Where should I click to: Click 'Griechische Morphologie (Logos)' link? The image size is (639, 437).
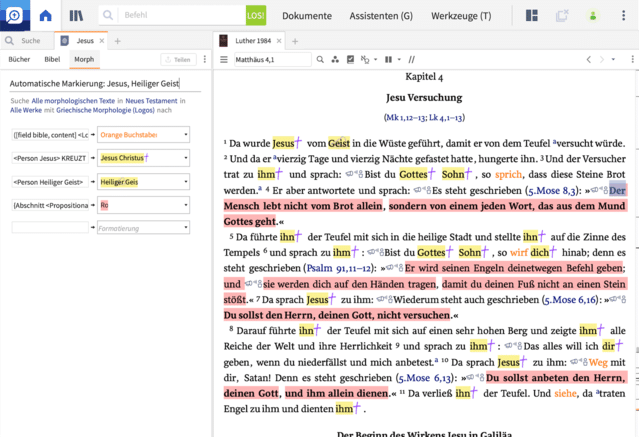click(105, 110)
